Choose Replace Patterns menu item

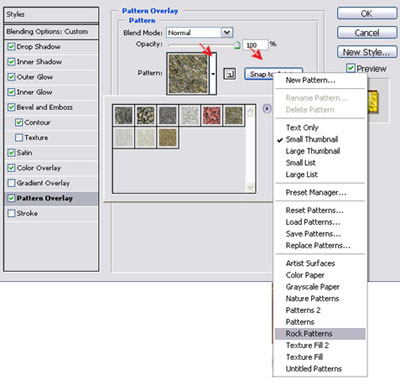(x=318, y=245)
